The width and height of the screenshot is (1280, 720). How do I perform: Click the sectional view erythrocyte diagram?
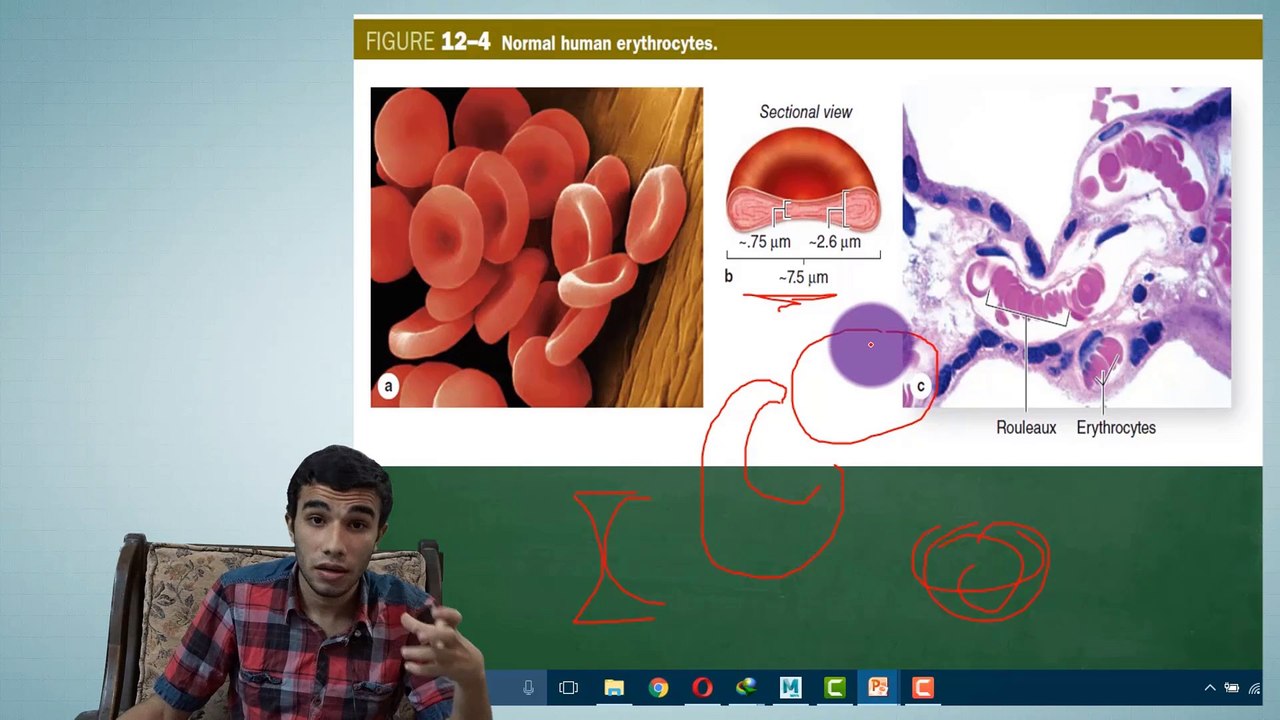click(x=804, y=180)
